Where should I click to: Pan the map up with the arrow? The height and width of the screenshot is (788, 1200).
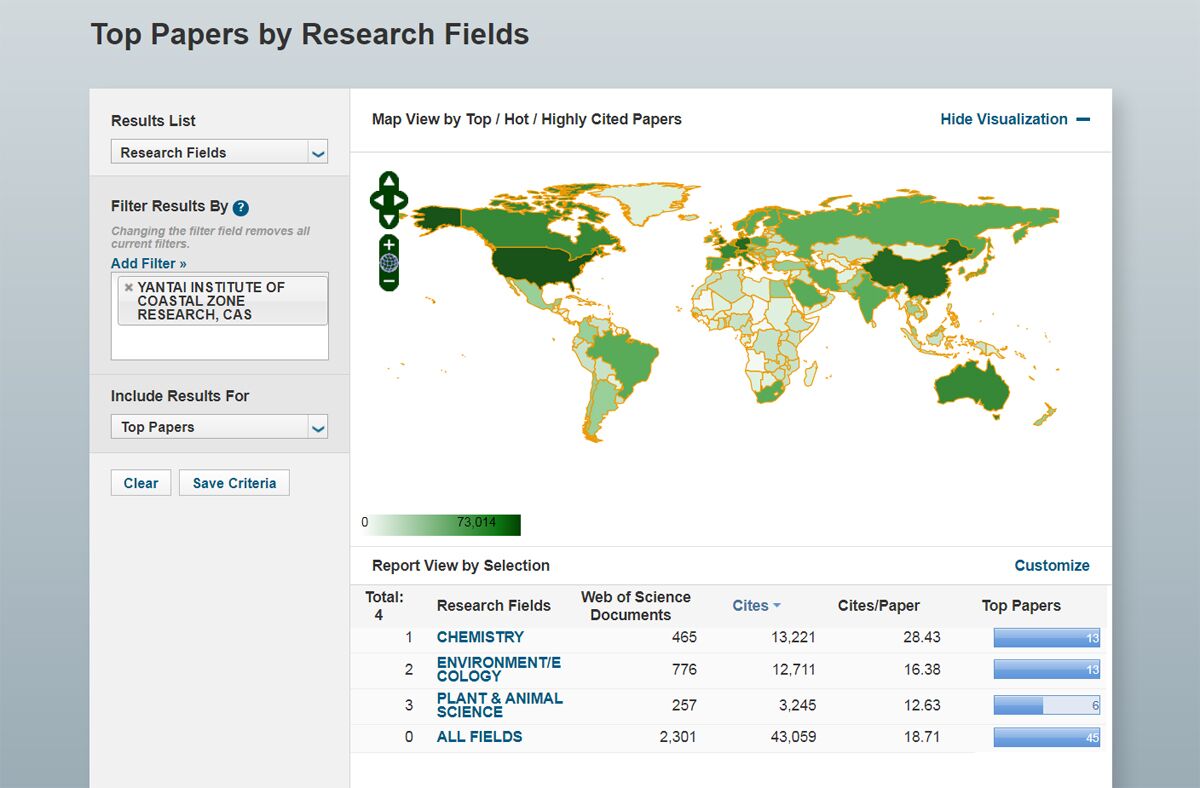point(389,181)
